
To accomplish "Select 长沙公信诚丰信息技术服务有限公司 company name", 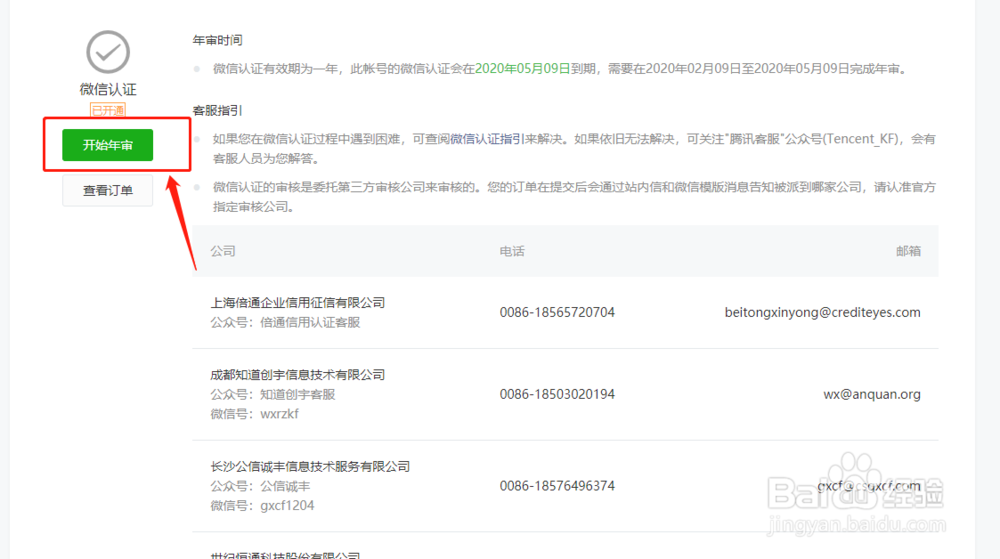I will tap(310, 467).
